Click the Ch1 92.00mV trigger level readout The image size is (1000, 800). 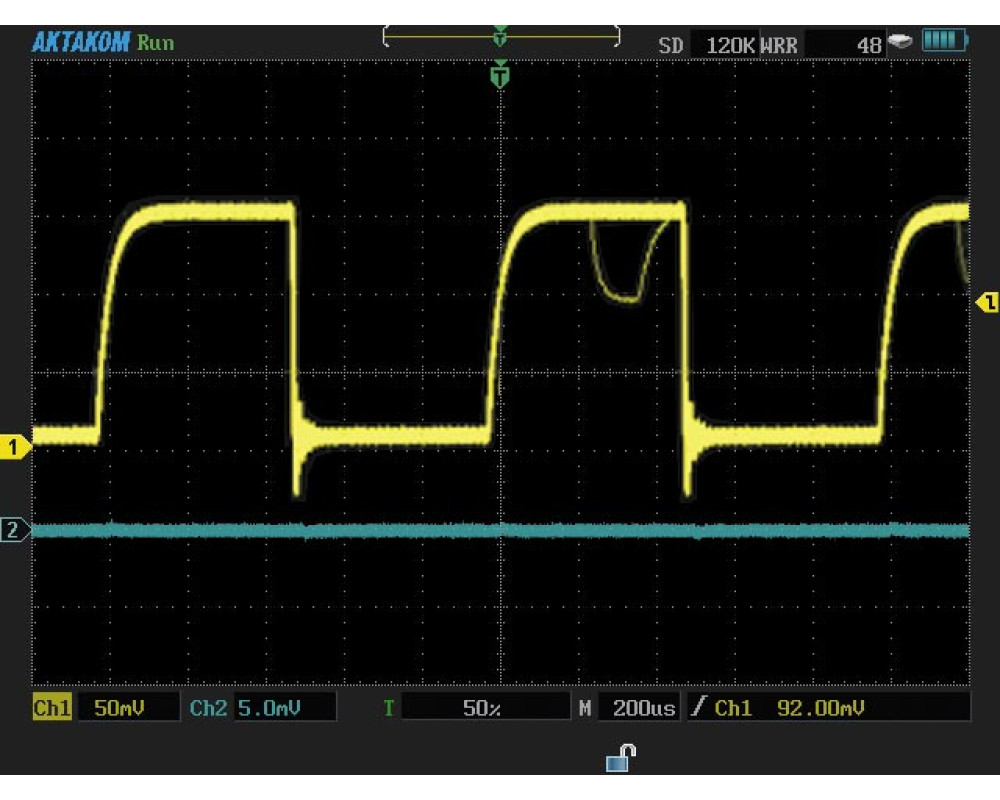[x=820, y=708]
